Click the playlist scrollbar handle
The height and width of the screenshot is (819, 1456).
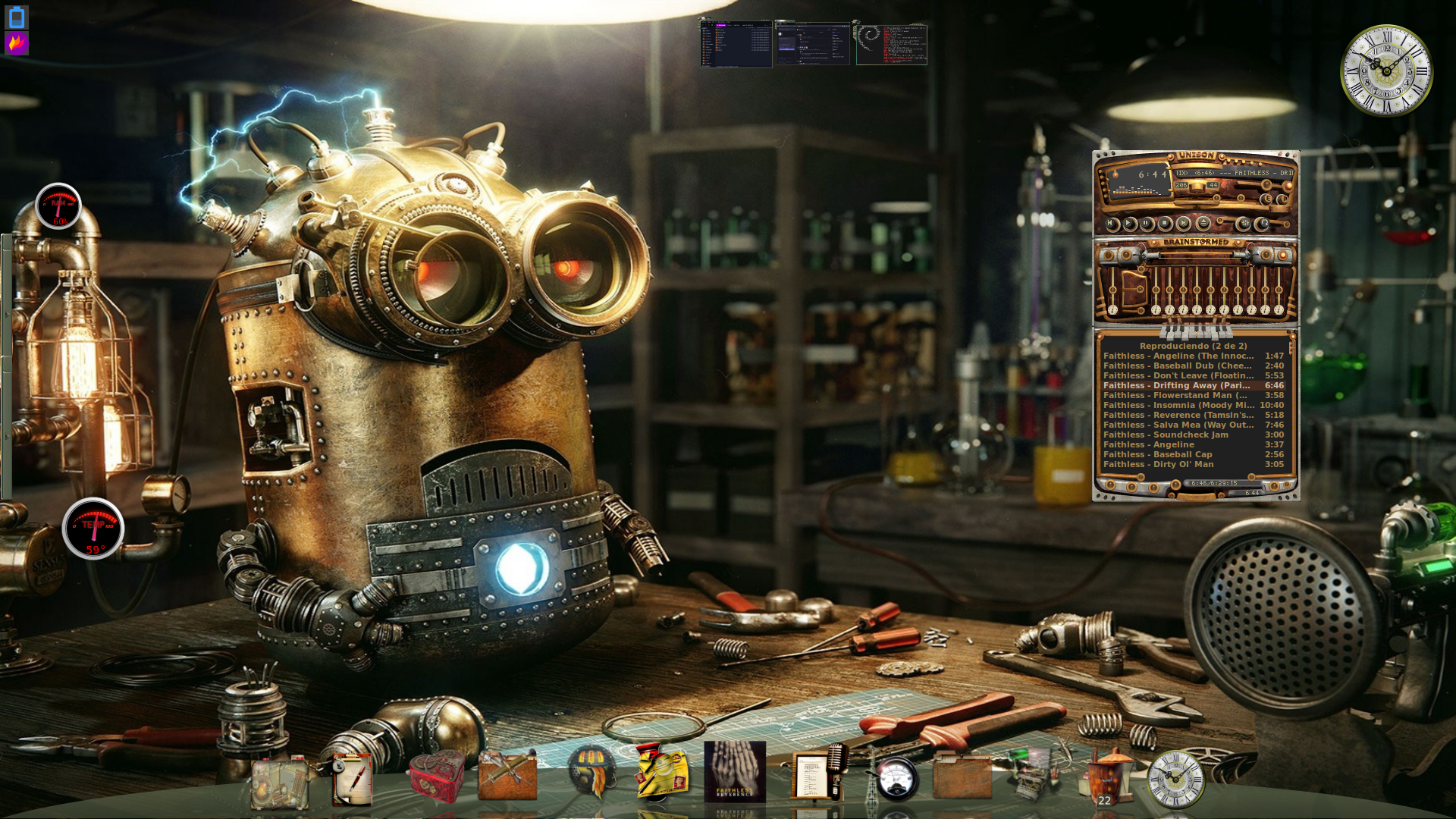click(1291, 347)
